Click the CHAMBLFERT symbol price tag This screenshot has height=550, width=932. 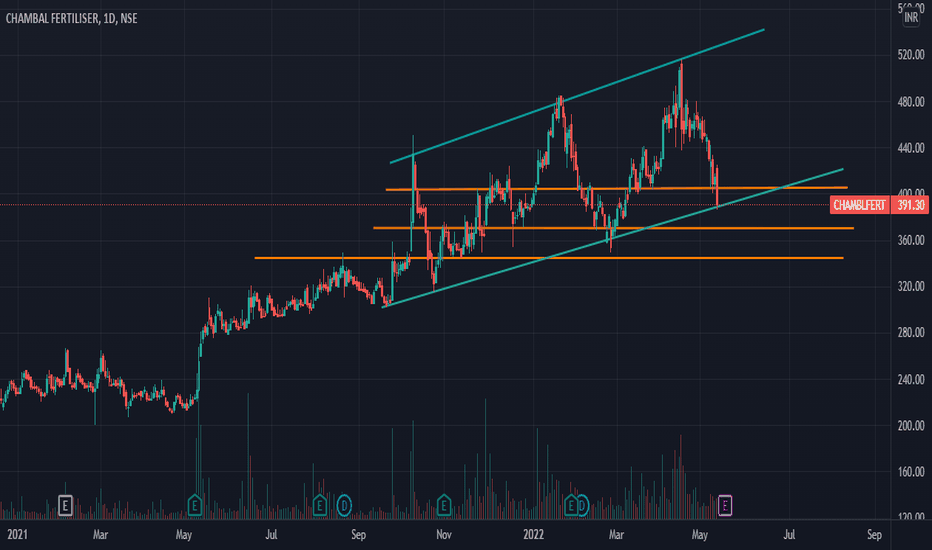pyautogui.click(x=859, y=205)
